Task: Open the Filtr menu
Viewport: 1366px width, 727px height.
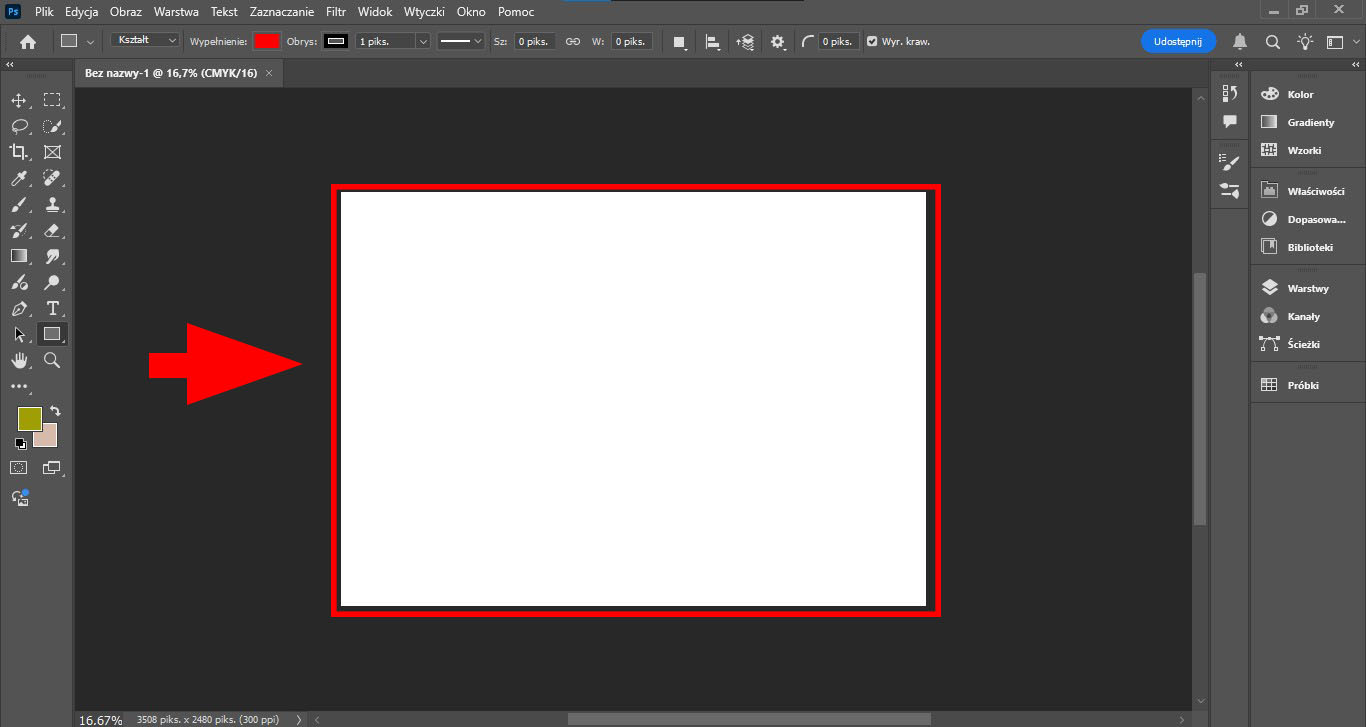Action: (x=336, y=12)
